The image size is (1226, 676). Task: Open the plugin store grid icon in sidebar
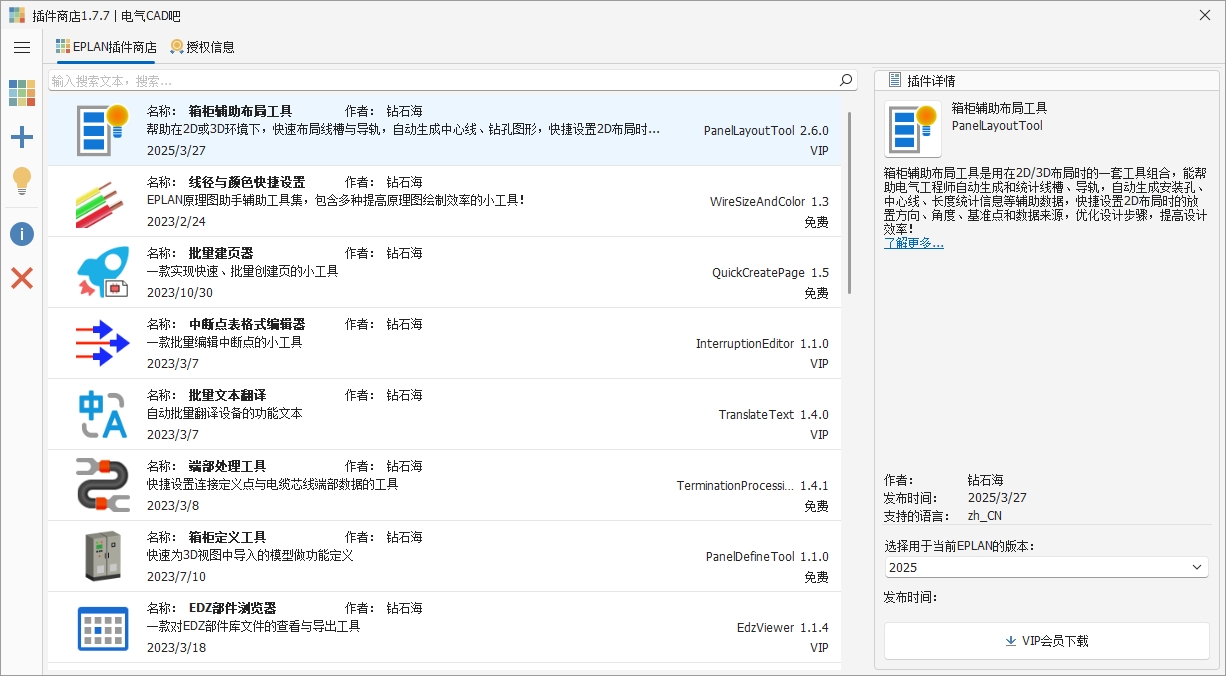pyautogui.click(x=22, y=93)
